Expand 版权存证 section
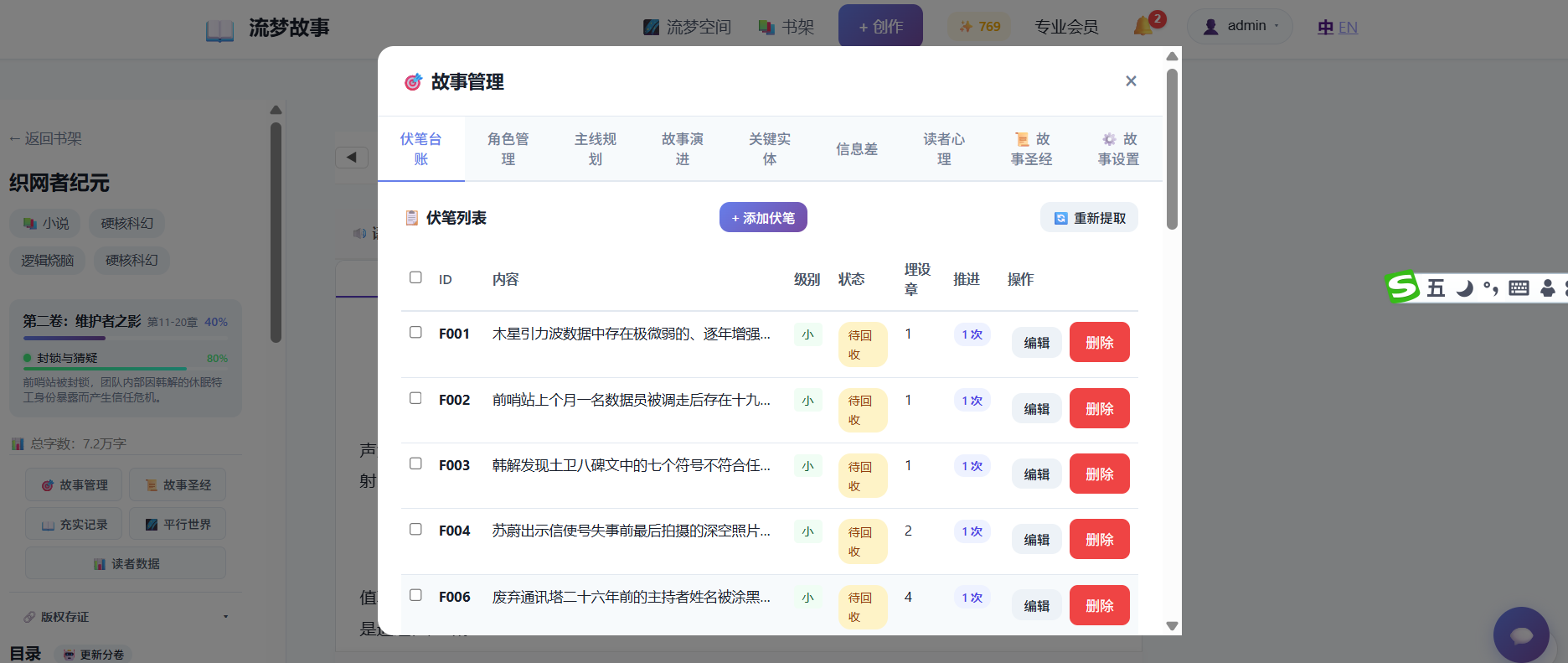The width and height of the screenshot is (1568, 663). click(126, 616)
